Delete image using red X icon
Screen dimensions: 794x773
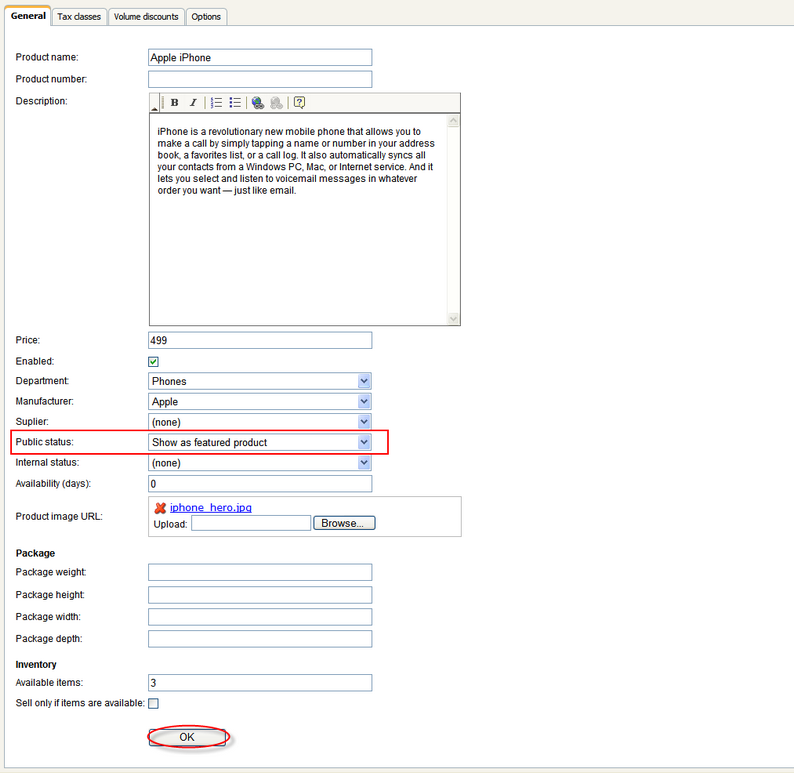[160, 508]
